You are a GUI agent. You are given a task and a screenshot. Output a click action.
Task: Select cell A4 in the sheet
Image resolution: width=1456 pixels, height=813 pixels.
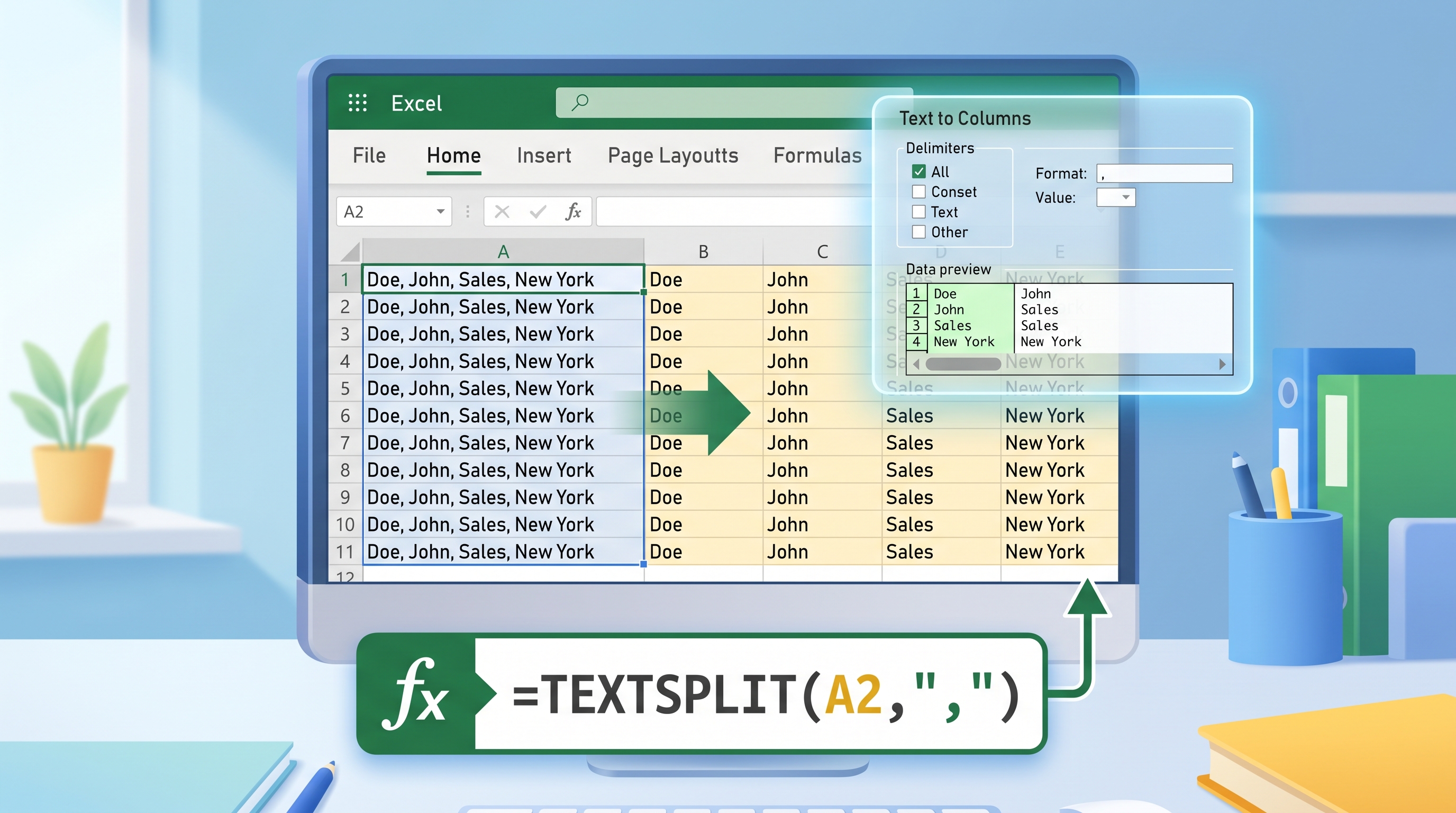click(x=503, y=360)
